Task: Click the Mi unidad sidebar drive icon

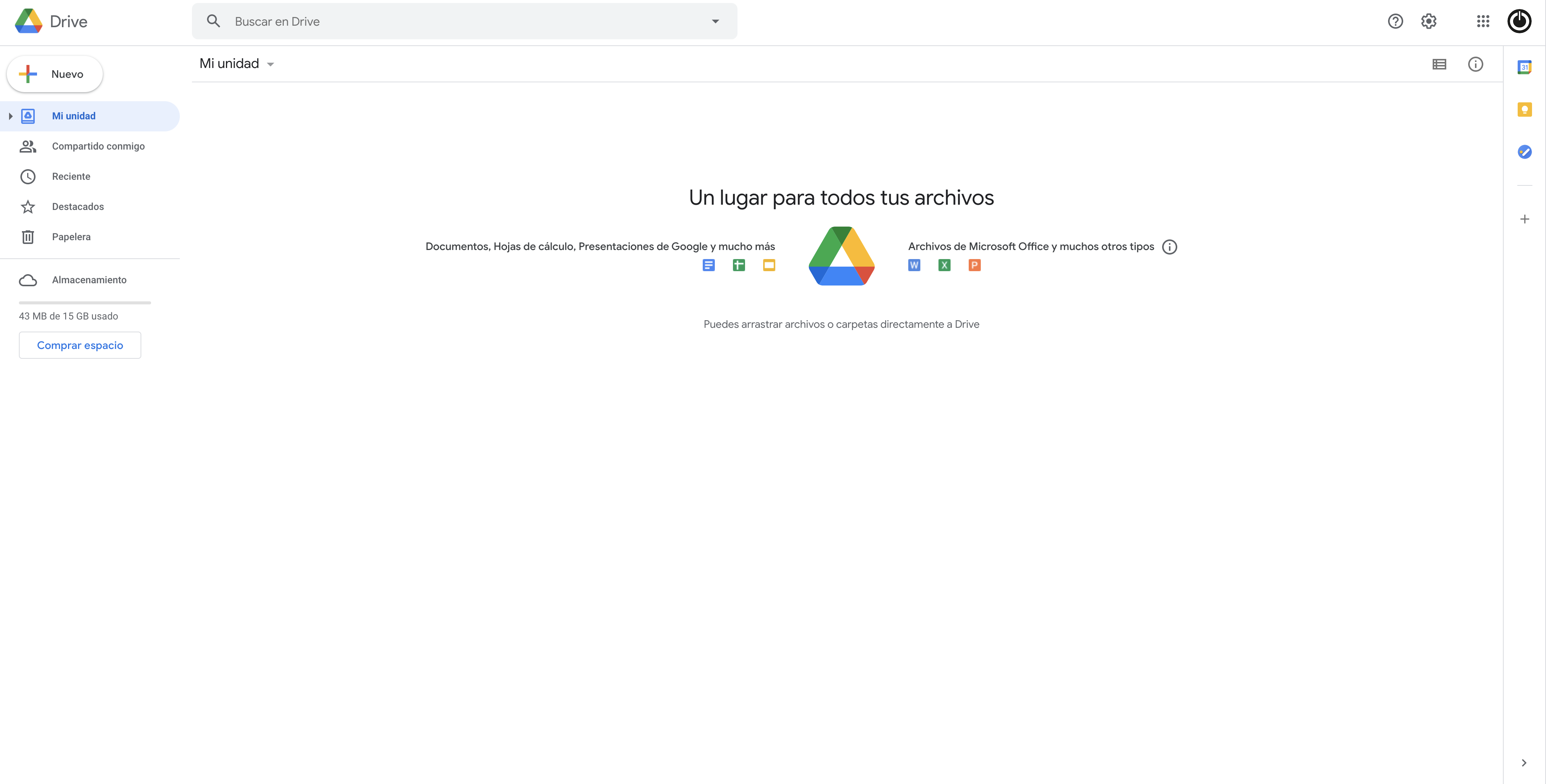Action: (28, 116)
